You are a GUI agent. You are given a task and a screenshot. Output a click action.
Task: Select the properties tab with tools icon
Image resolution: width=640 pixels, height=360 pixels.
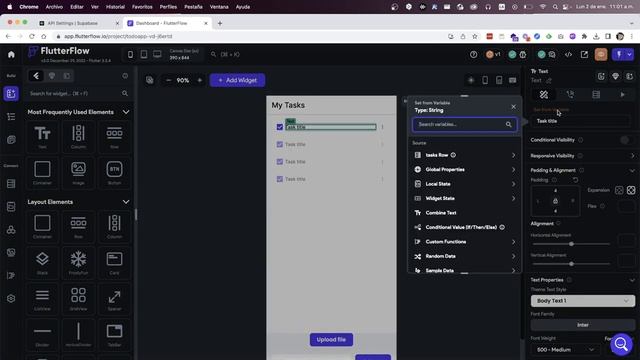544,95
